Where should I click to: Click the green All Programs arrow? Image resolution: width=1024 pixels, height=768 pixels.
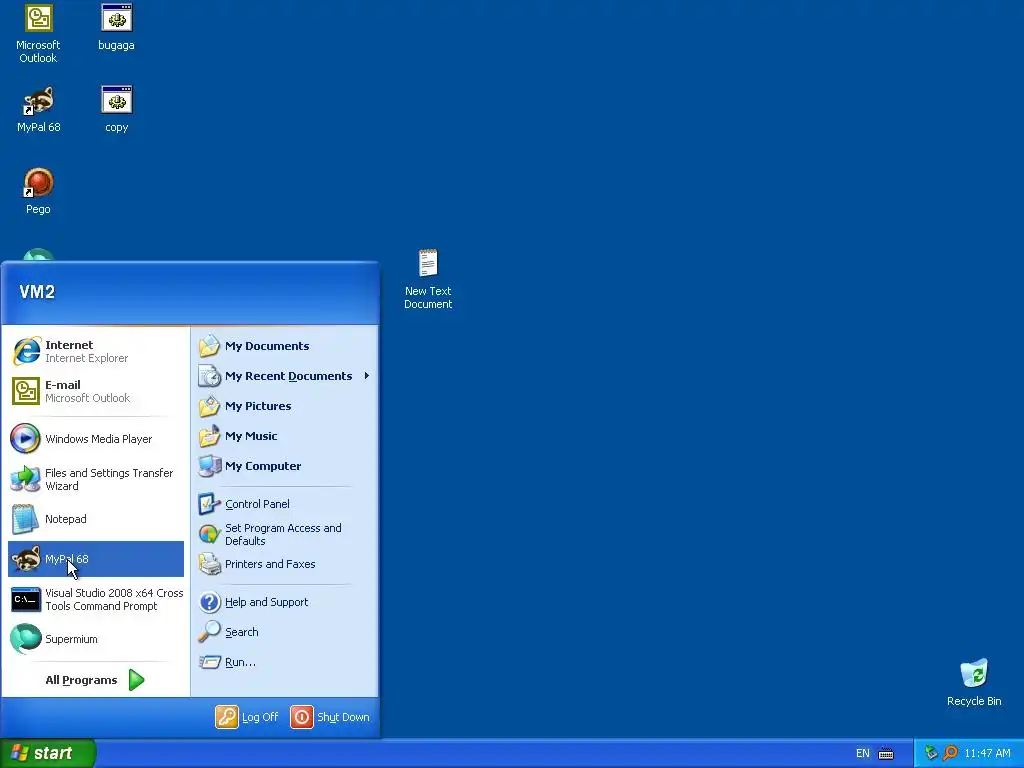136,680
